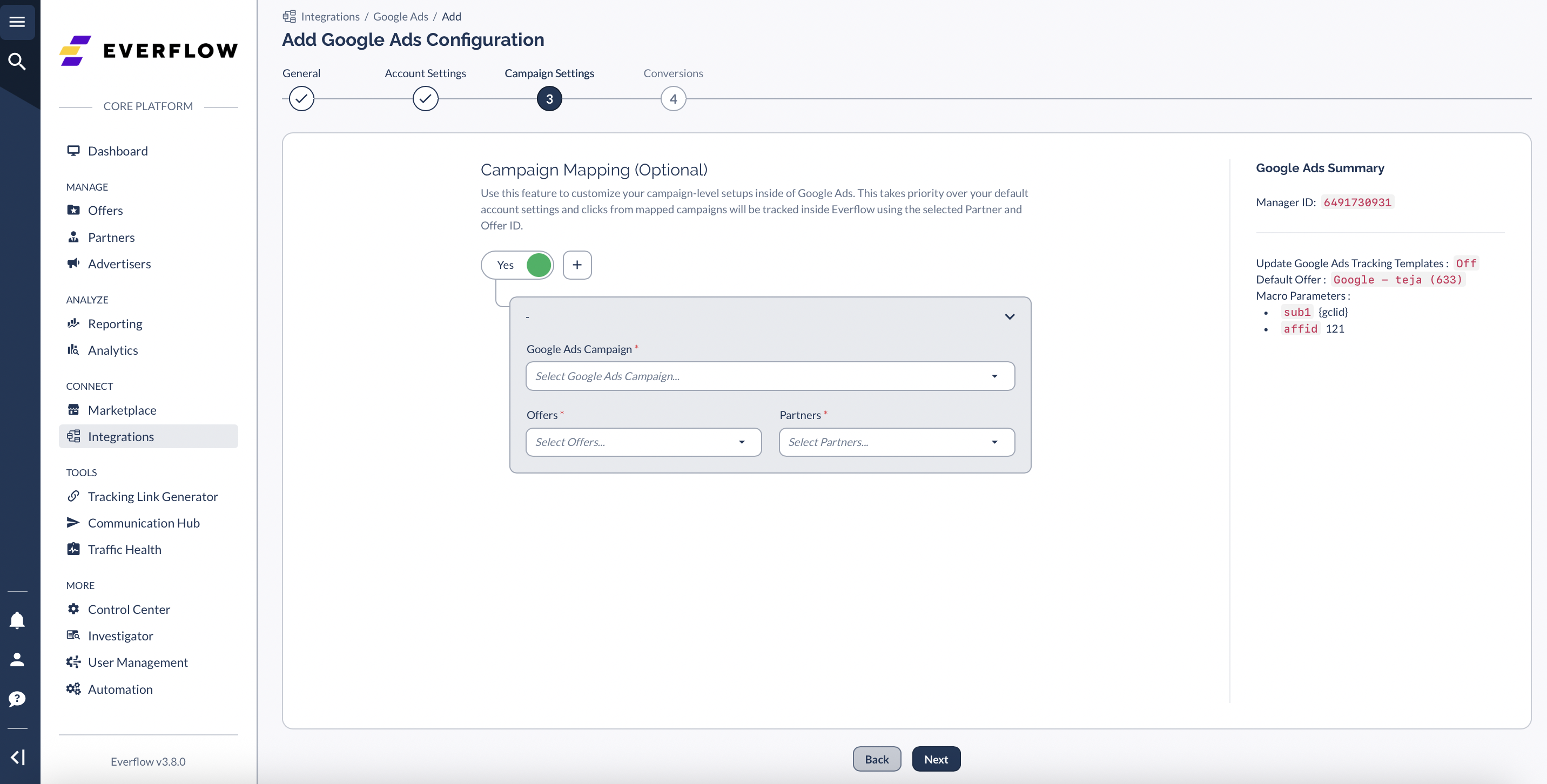Click the sub1 macro parameter tag
1547x784 pixels.
[1297, 312]
